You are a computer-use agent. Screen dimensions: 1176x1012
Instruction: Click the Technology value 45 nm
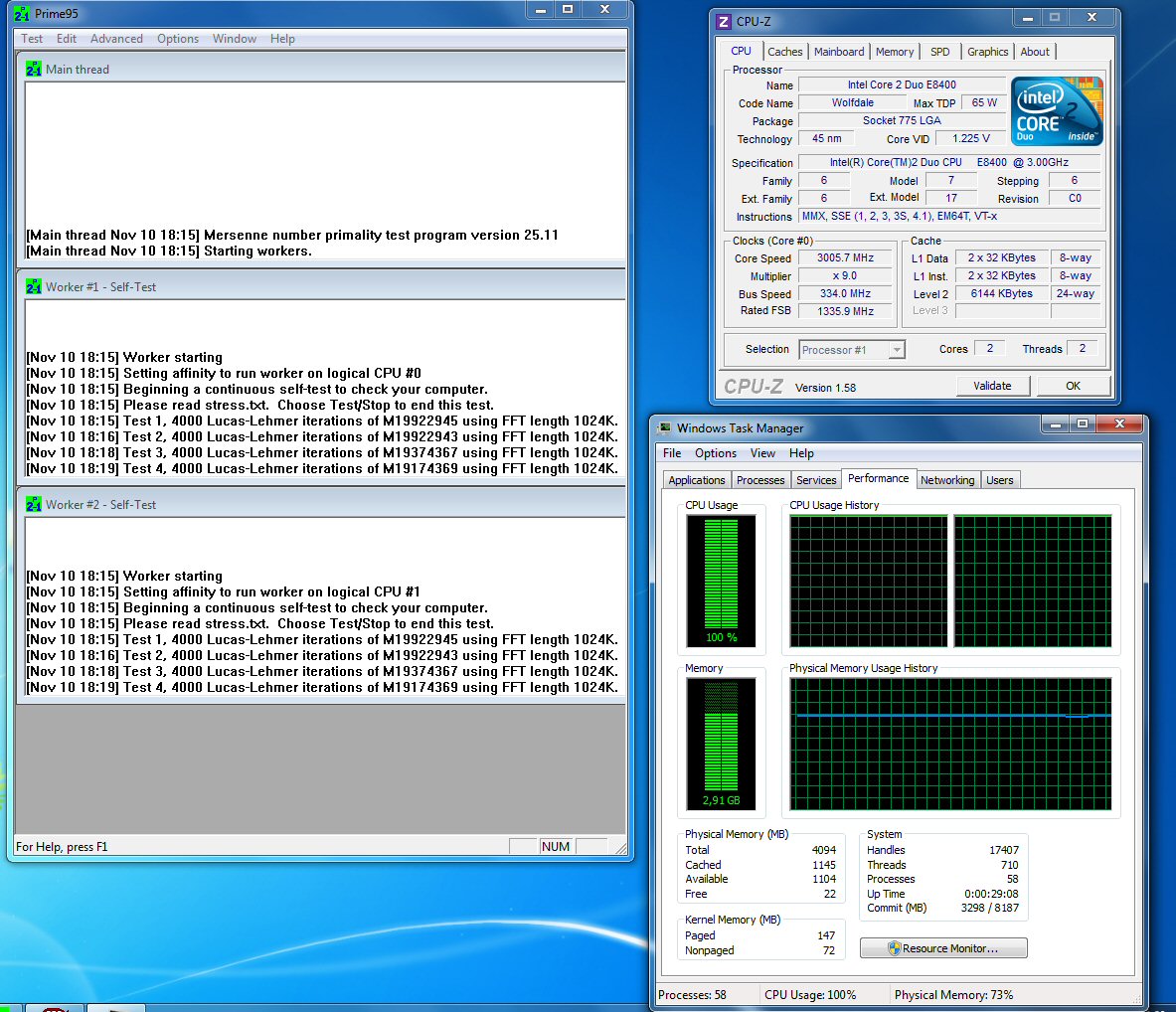click(826, 139)
